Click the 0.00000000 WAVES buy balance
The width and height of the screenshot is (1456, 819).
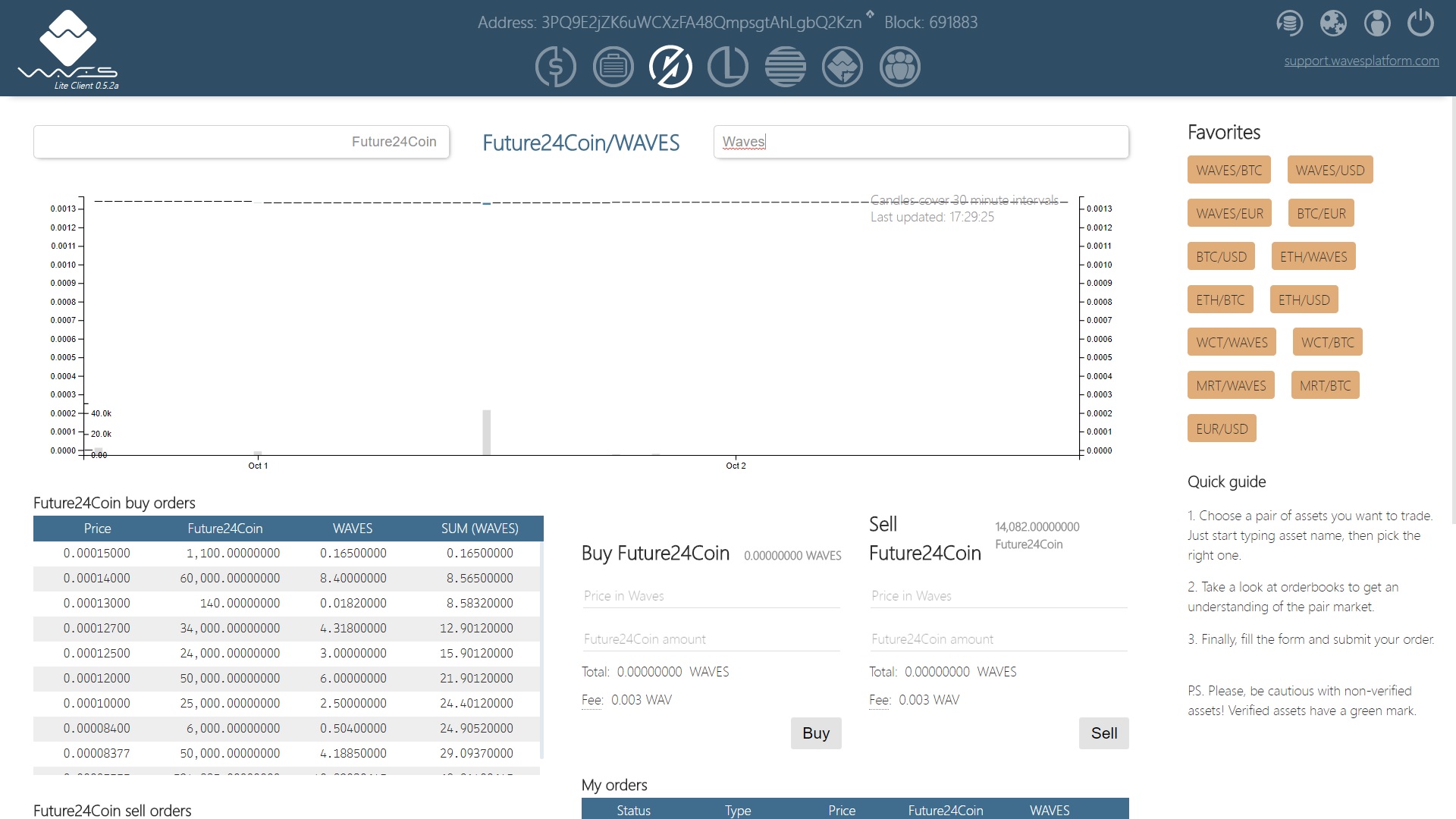coord(792,556)
